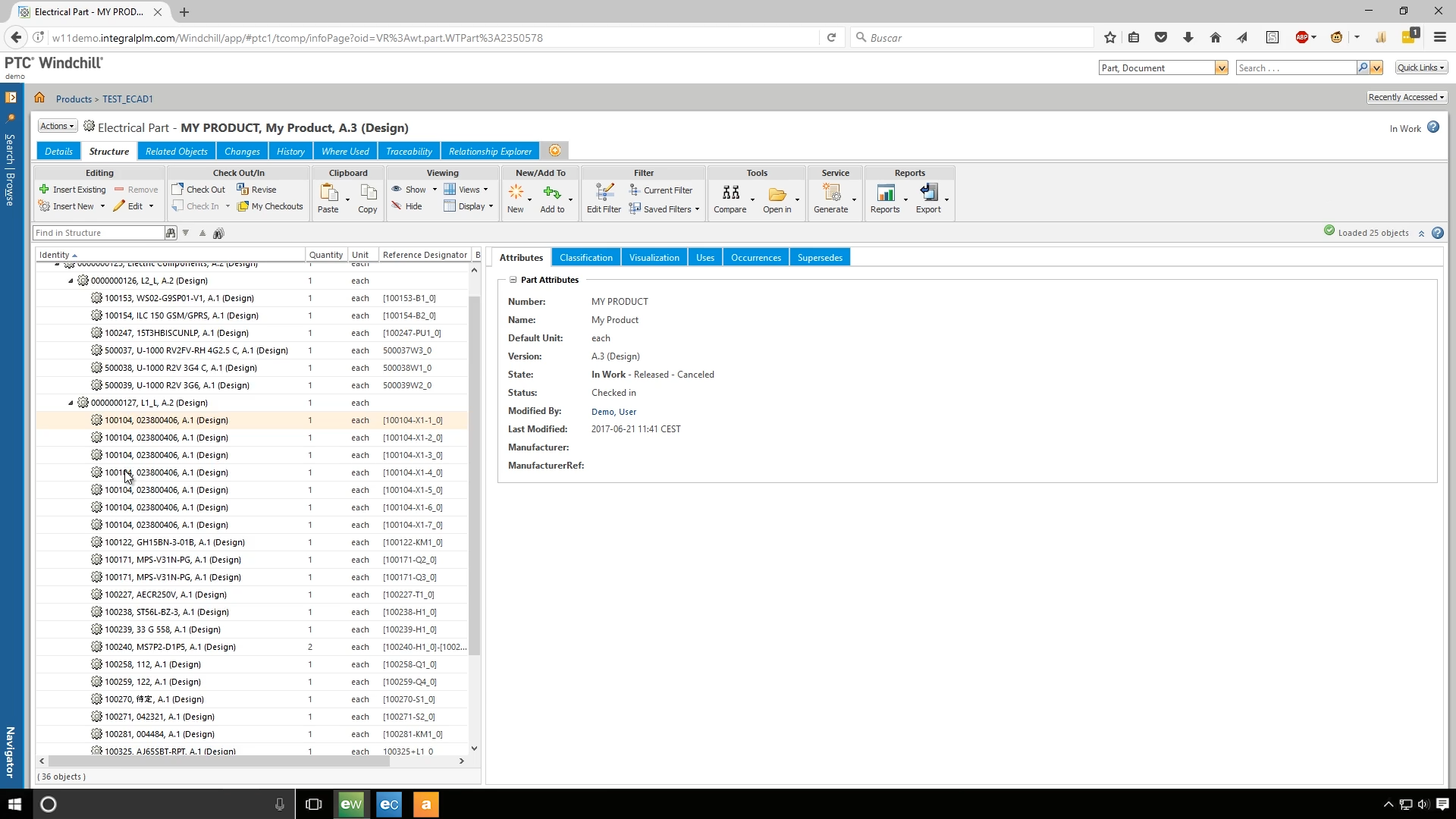1456x819 pixels.
Task: Open the Part, Document search type dropdown
Action: [1221, 68]
